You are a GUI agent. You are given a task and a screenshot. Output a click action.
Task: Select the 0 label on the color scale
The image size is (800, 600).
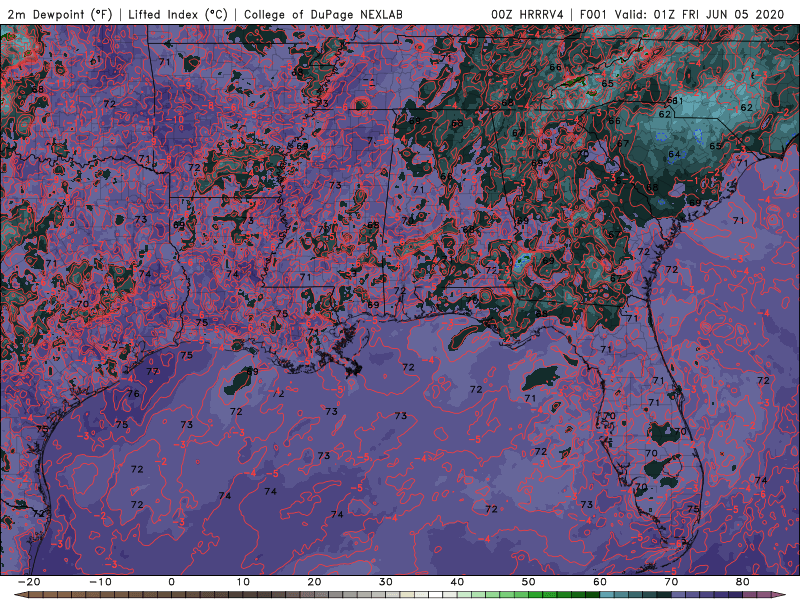point(171,582)
